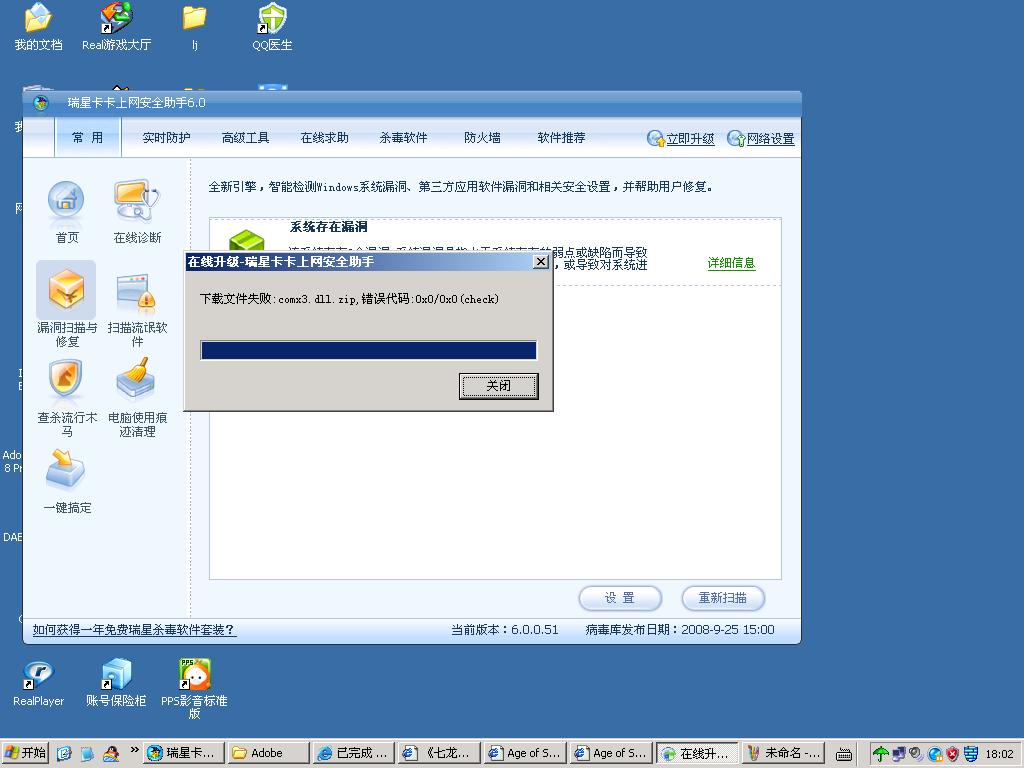Click the QQ penguin quick launch icon
This screenshot has width=1024, height=768.
(x=111, y=753)
